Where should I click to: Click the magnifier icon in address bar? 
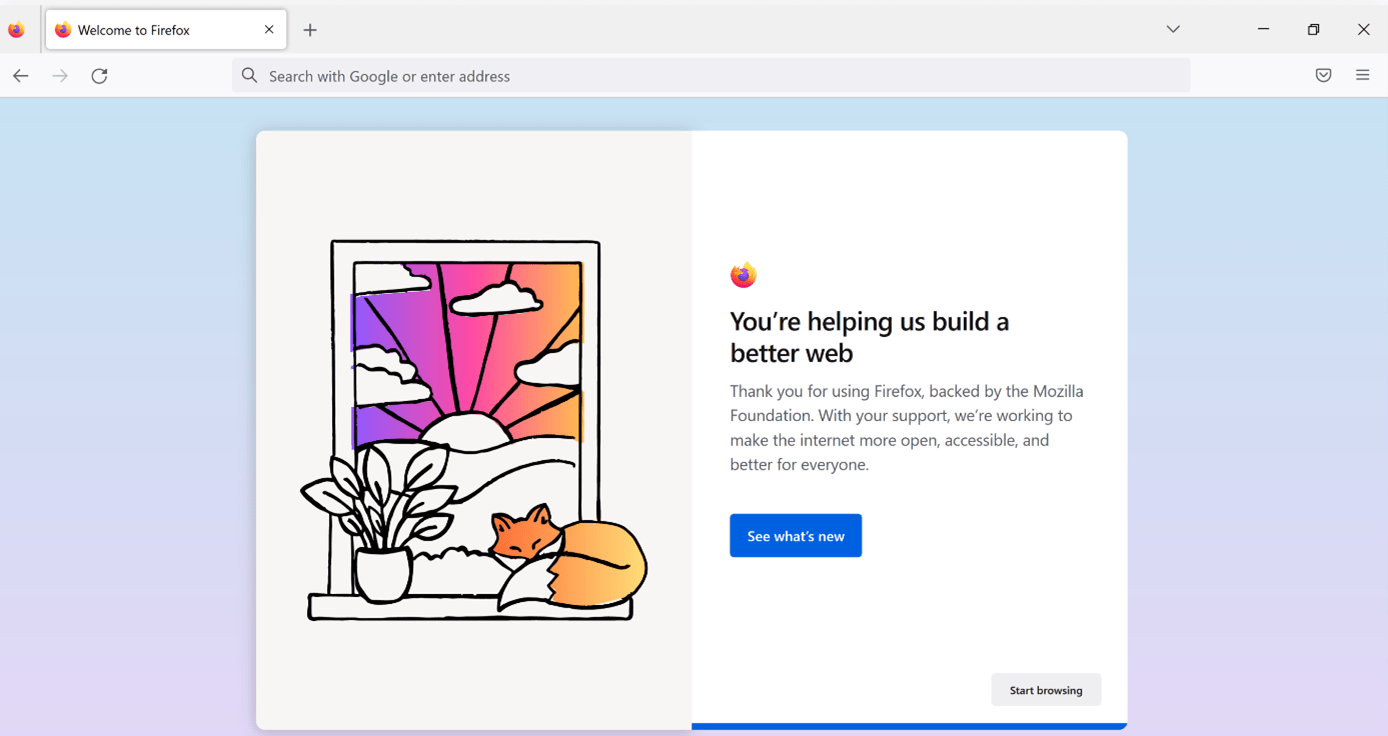coord(250,76)
